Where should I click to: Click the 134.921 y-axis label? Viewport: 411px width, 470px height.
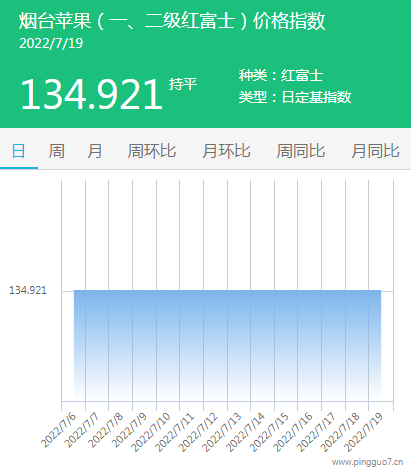click(x=28, y=290)
